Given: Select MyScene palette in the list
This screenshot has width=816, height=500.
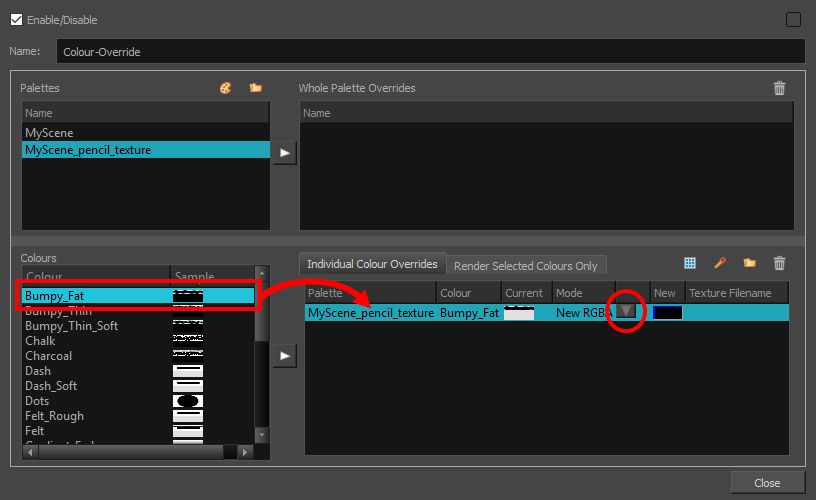Looking at the screenshot, I should [50, 133].
